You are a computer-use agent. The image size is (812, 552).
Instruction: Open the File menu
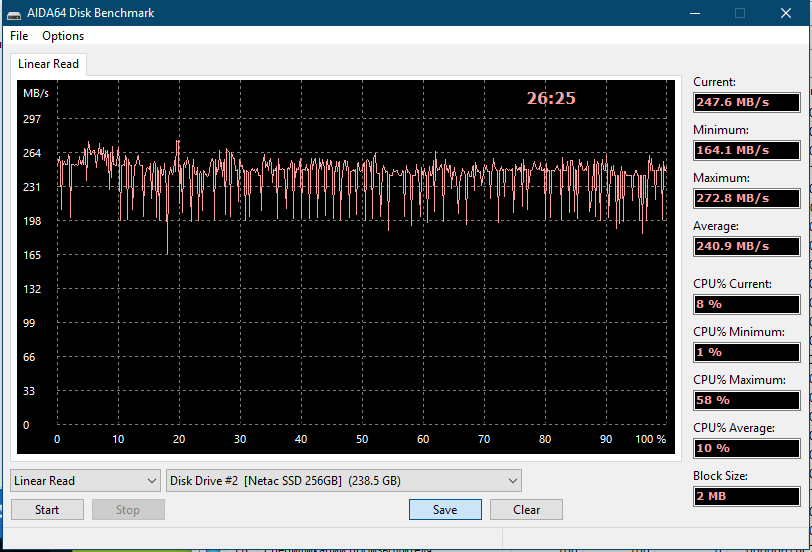pyautogui.click(x=19, y=36)
